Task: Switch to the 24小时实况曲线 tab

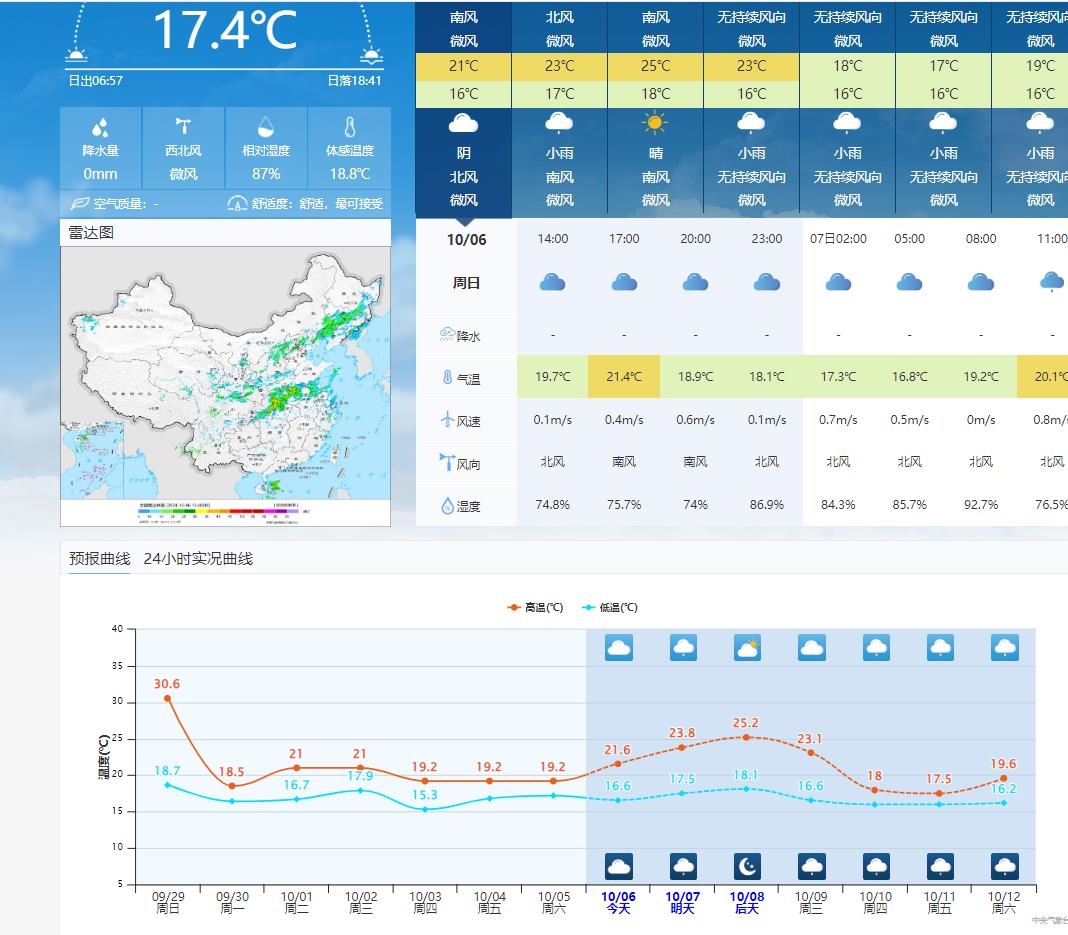Action: [x=198, y=559]
